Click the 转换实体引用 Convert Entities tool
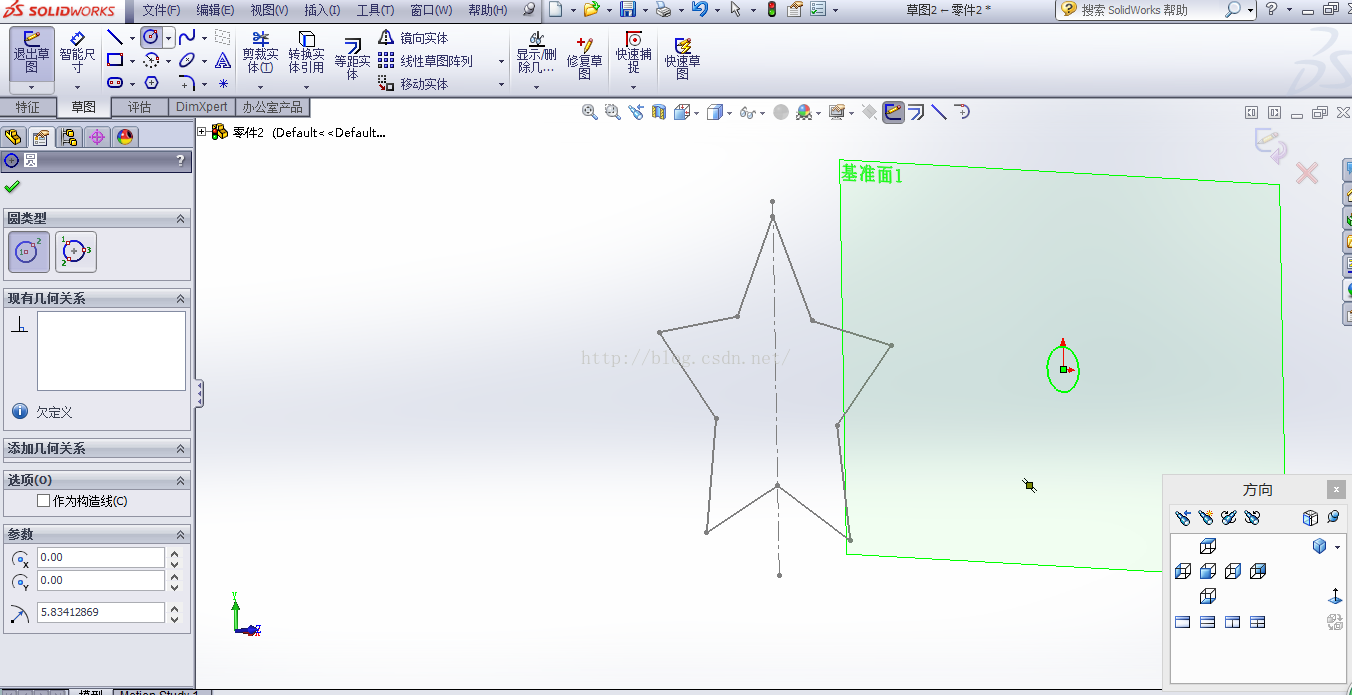Screen dimensions: 1352x695 tap(306, 54)
